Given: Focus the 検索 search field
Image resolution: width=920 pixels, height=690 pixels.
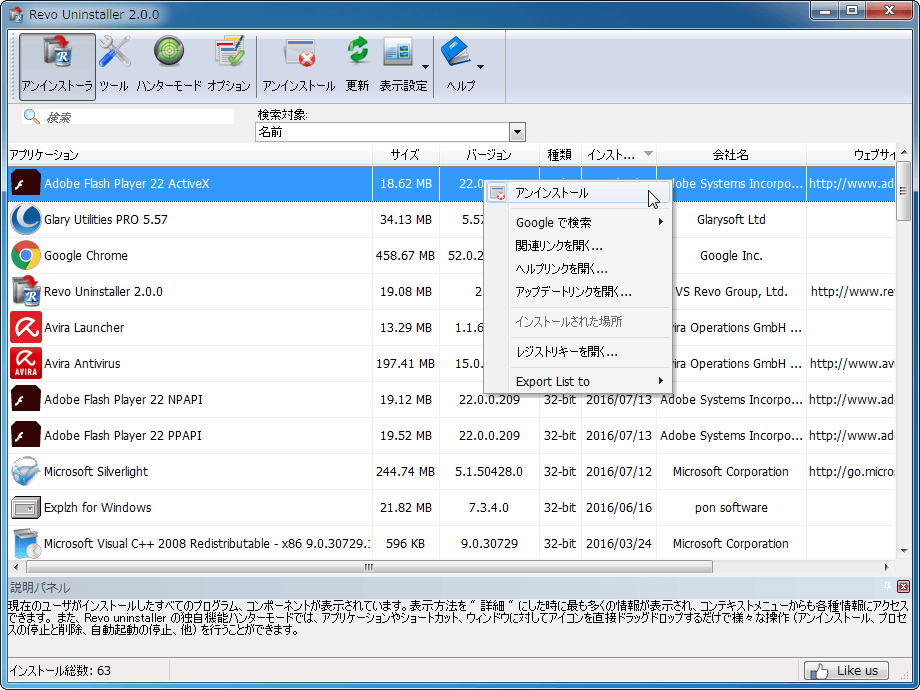Looking at the screenshot, I should pyautogui.click(x=138, y=117).
